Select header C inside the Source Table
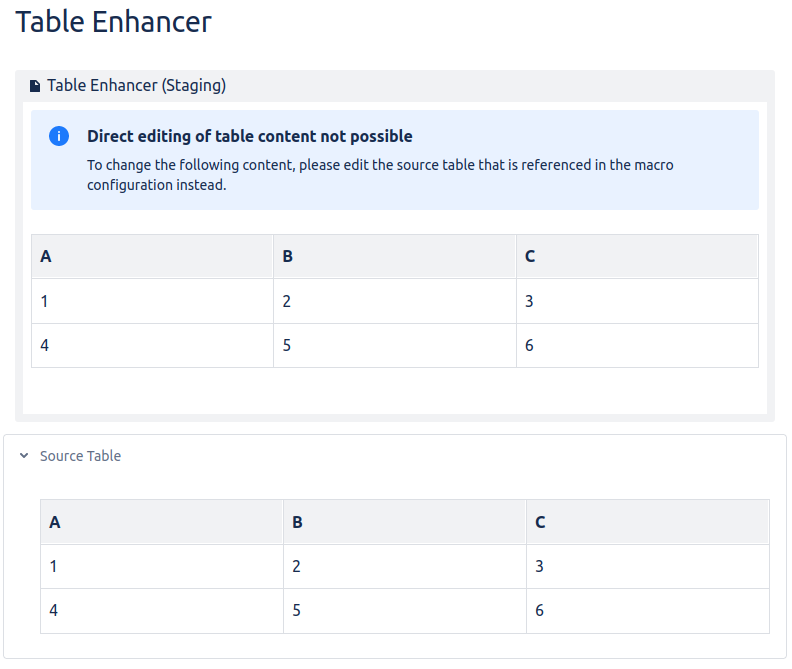The image size is (792, 669). tap(540, 522)
